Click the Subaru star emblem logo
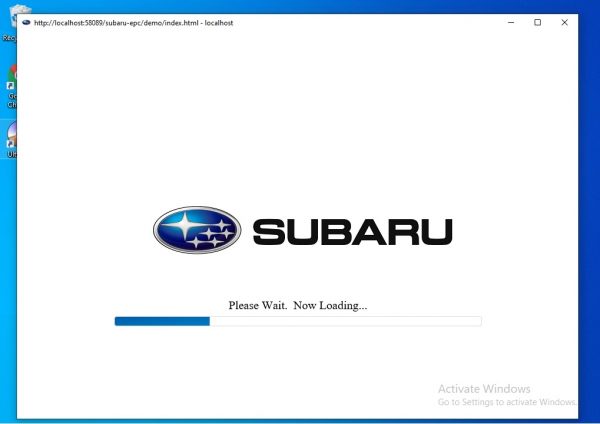 (x=197, y=230)
